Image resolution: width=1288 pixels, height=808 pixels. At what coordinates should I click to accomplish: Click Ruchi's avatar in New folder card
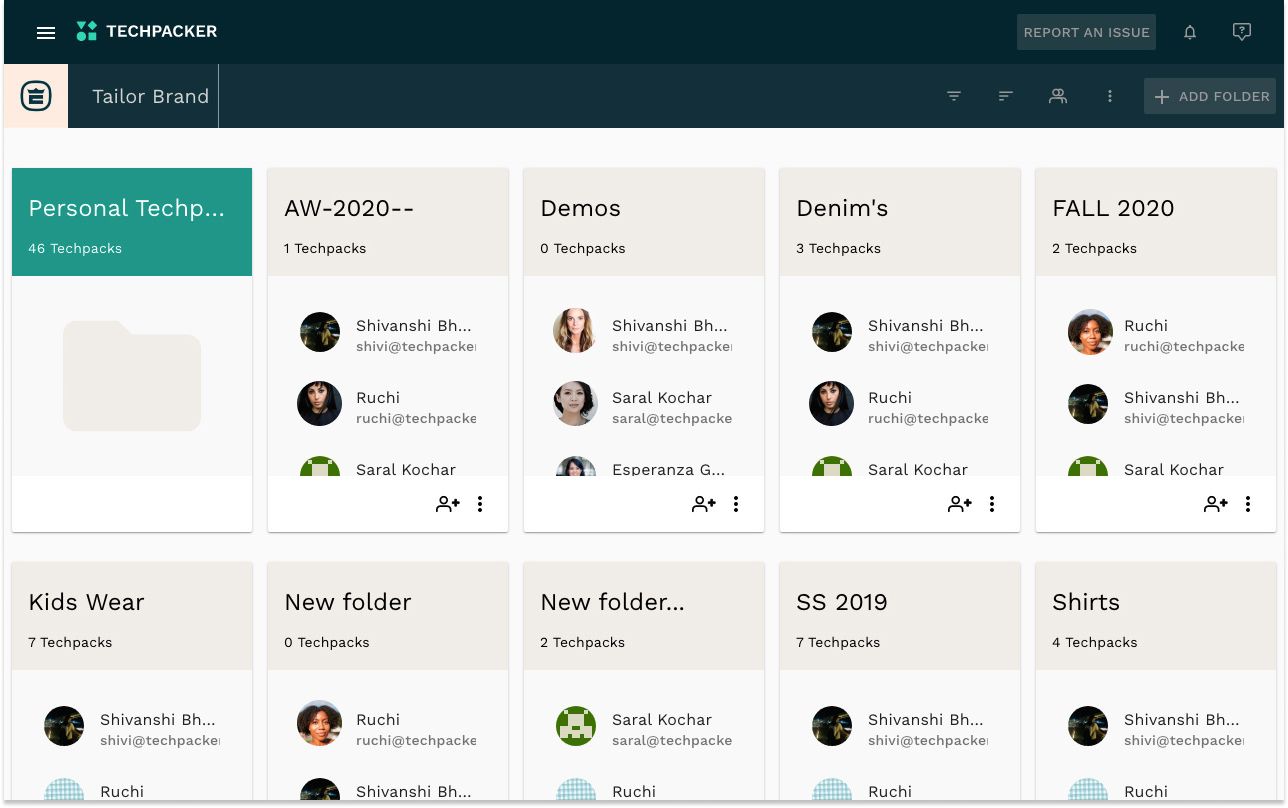coord(322,725)
